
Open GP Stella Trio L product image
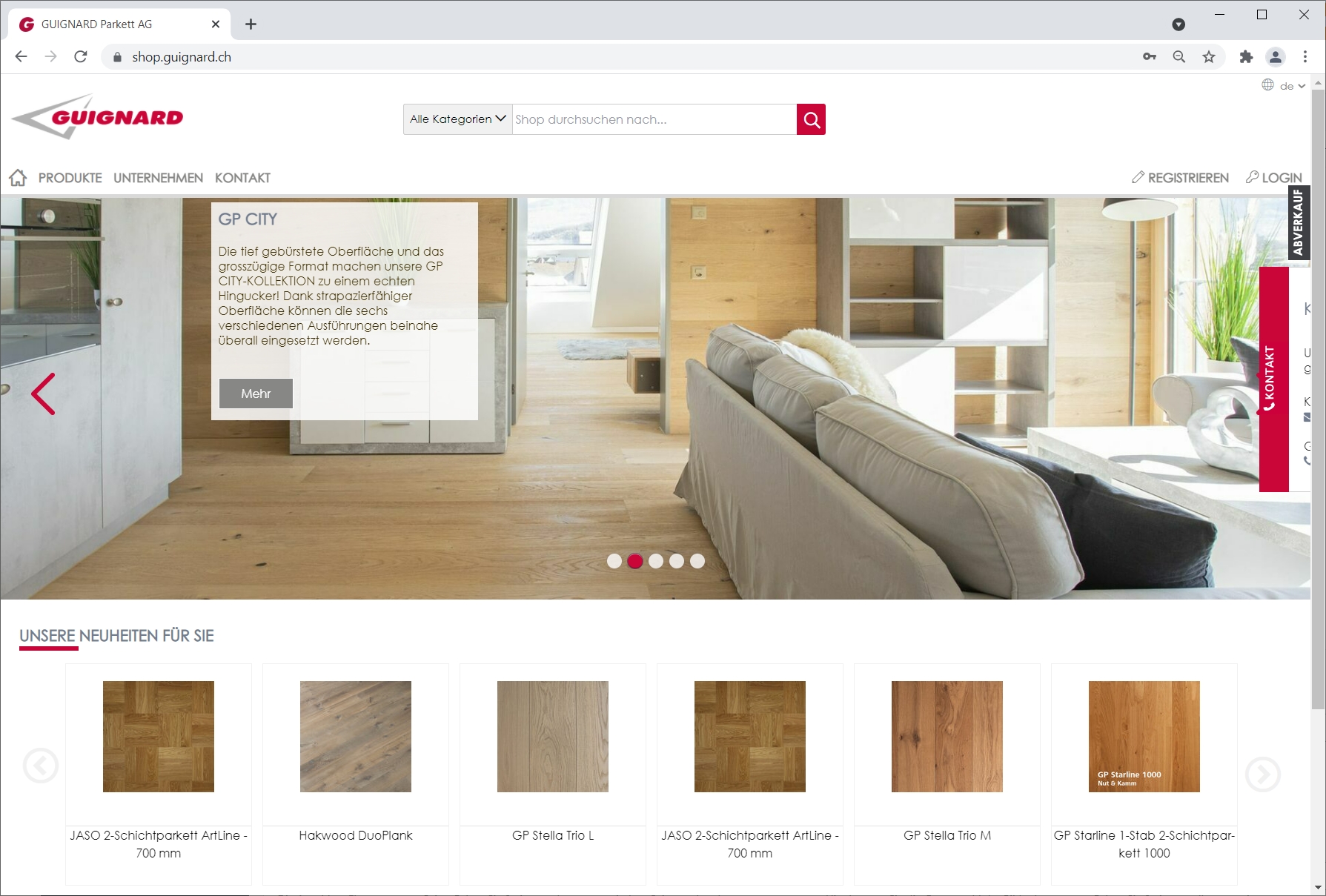point(553,737)
